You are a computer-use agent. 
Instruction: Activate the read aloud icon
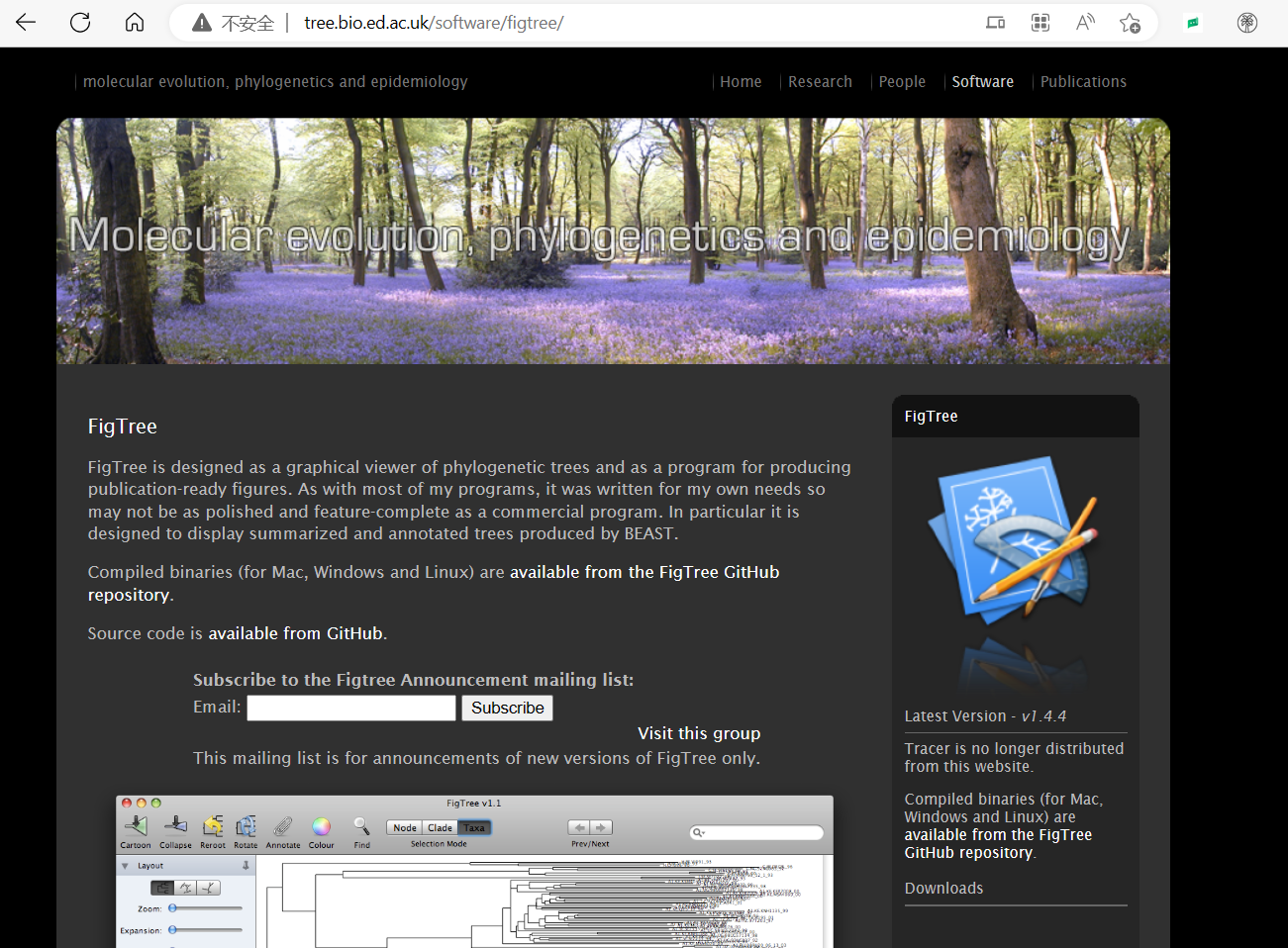[x=1085, y=23]
